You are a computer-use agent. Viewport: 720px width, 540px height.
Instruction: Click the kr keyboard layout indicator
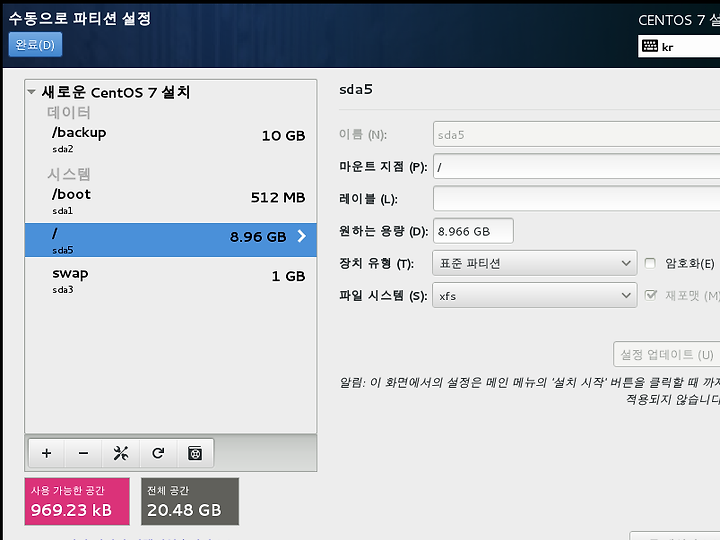pos(667,47)
